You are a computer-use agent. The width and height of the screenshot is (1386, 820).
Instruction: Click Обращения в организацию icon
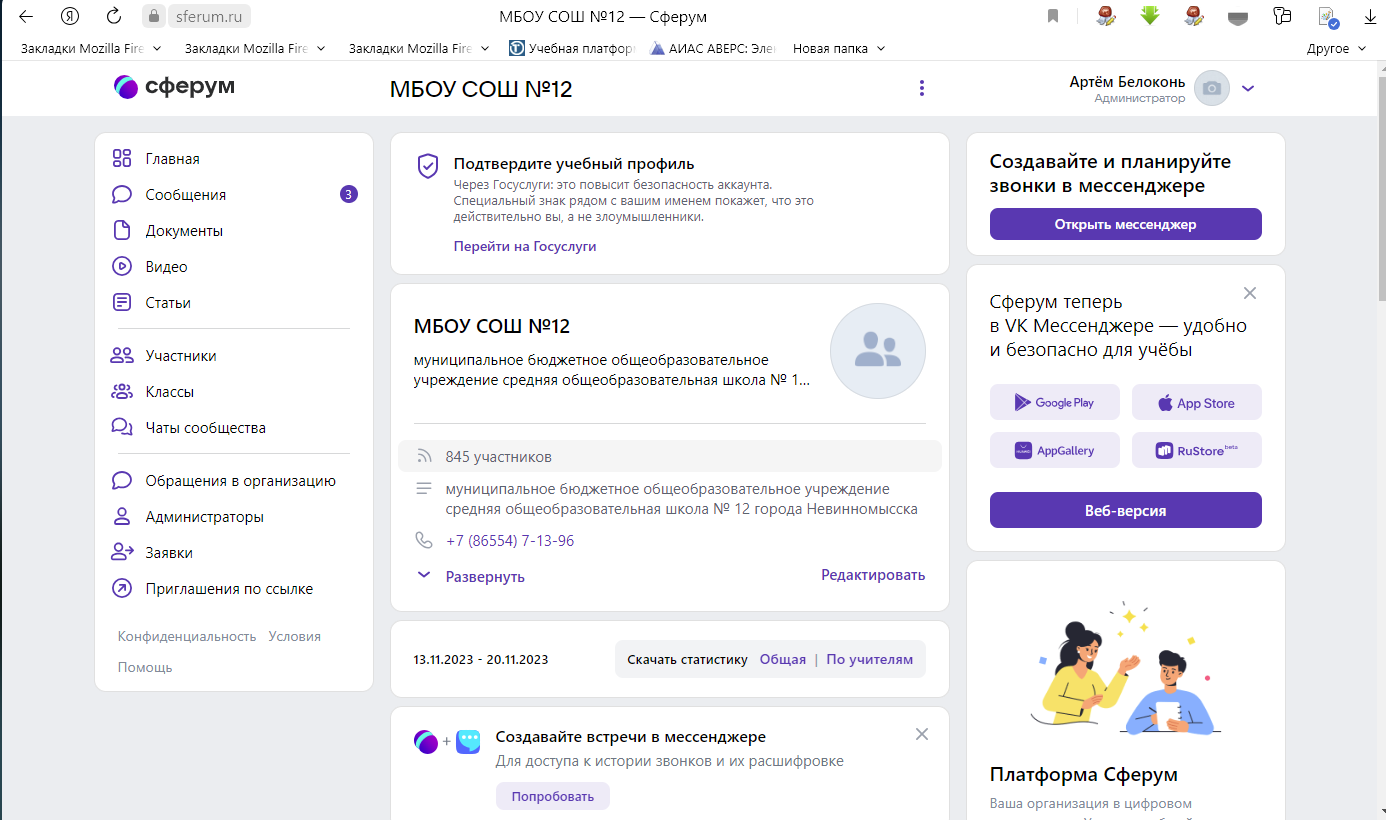pos(122,480)
